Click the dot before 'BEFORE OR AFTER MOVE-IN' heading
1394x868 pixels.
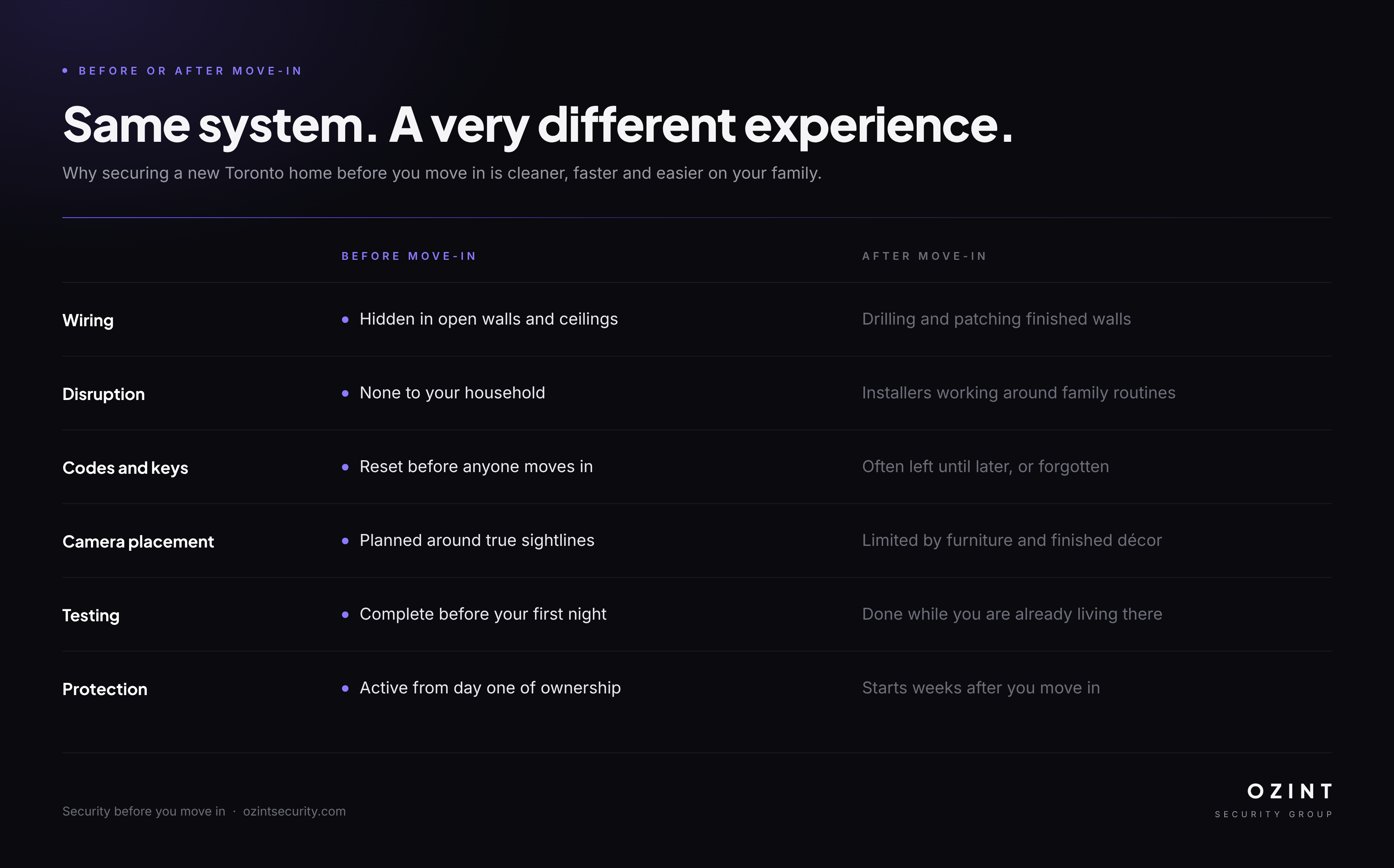[x=65, y=70]
